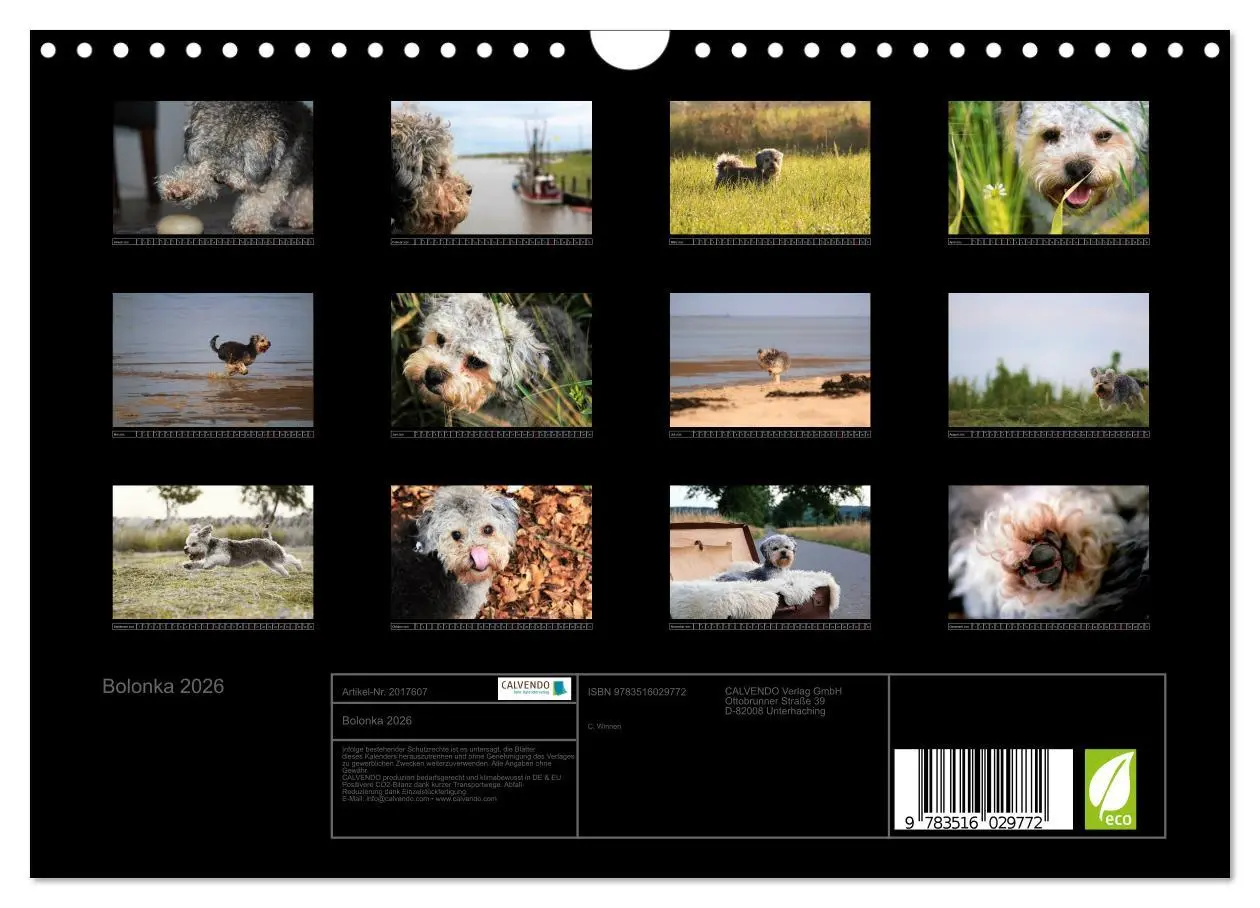Click the ISBN 9783516029772 text
The width and height of the screenshot is (1260, 908).
coord(637,692)
